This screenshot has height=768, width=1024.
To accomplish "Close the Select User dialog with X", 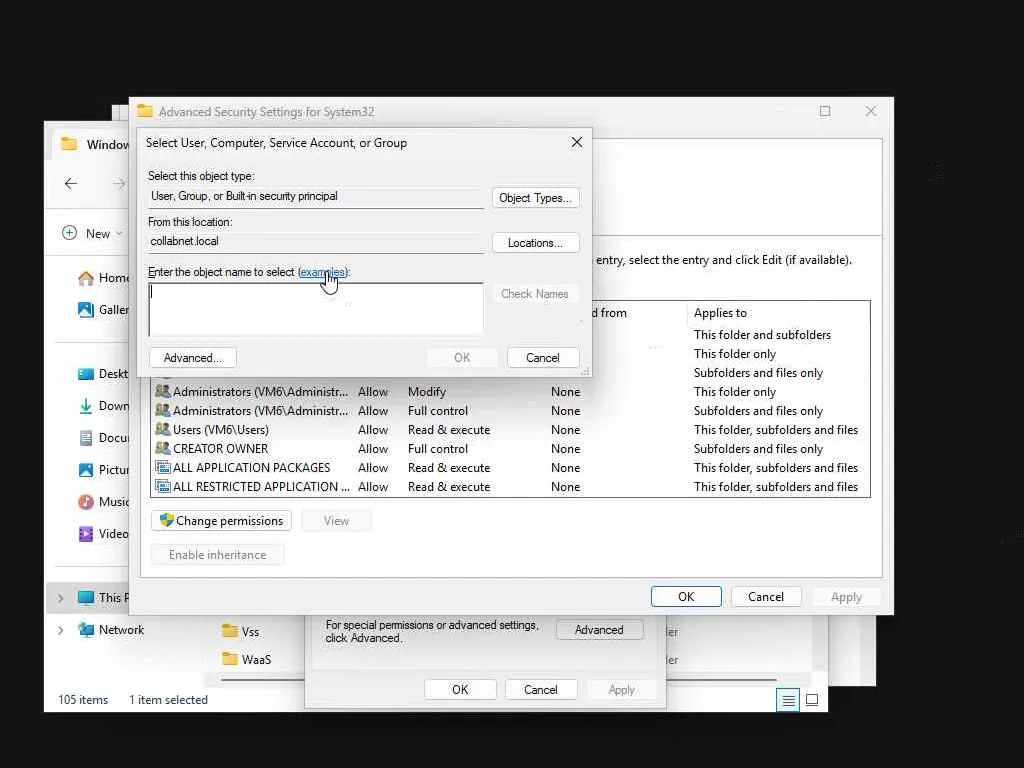I will click(x=577, y=142).
